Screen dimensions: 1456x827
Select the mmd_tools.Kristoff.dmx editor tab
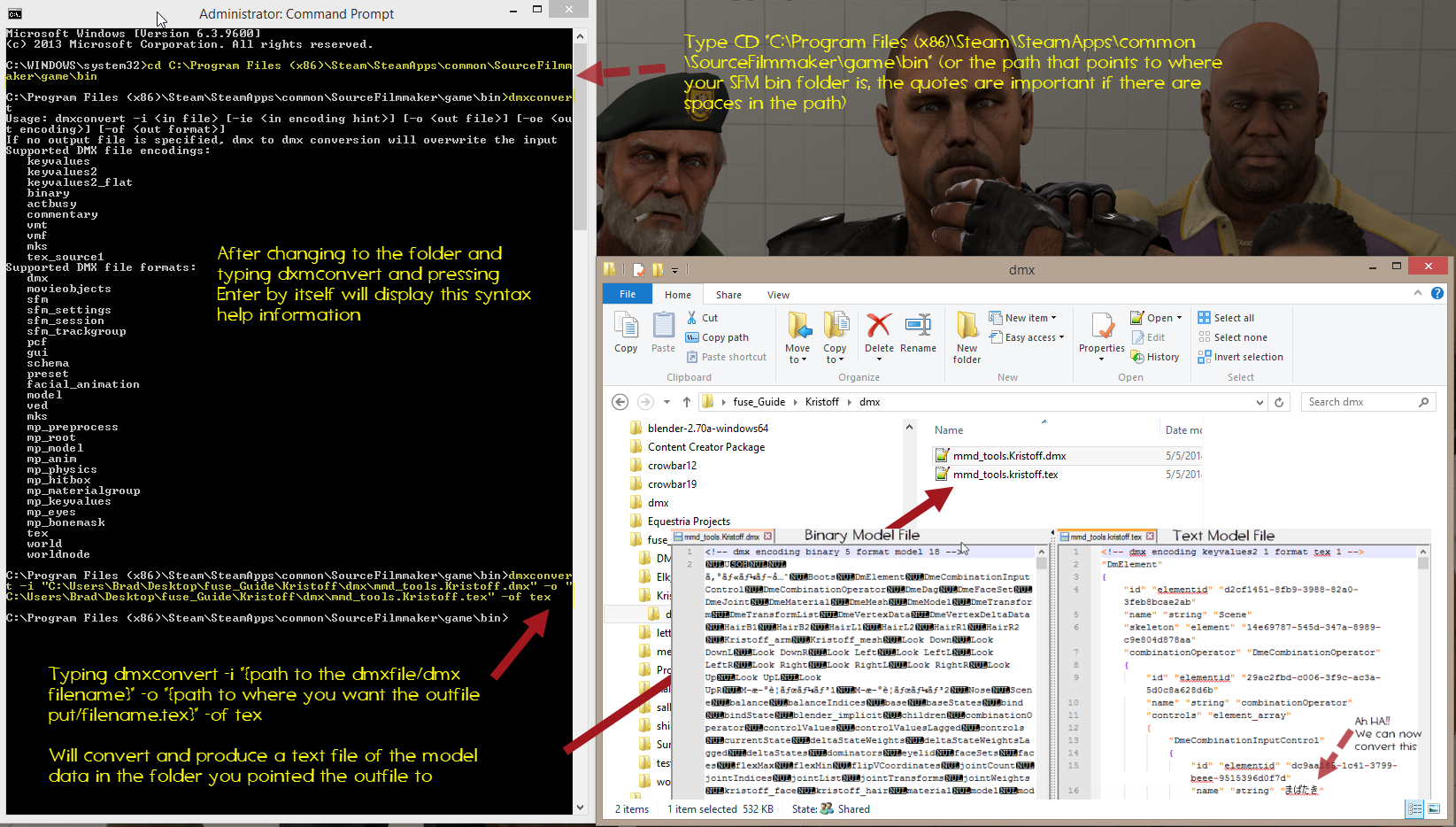coord(721,537)
